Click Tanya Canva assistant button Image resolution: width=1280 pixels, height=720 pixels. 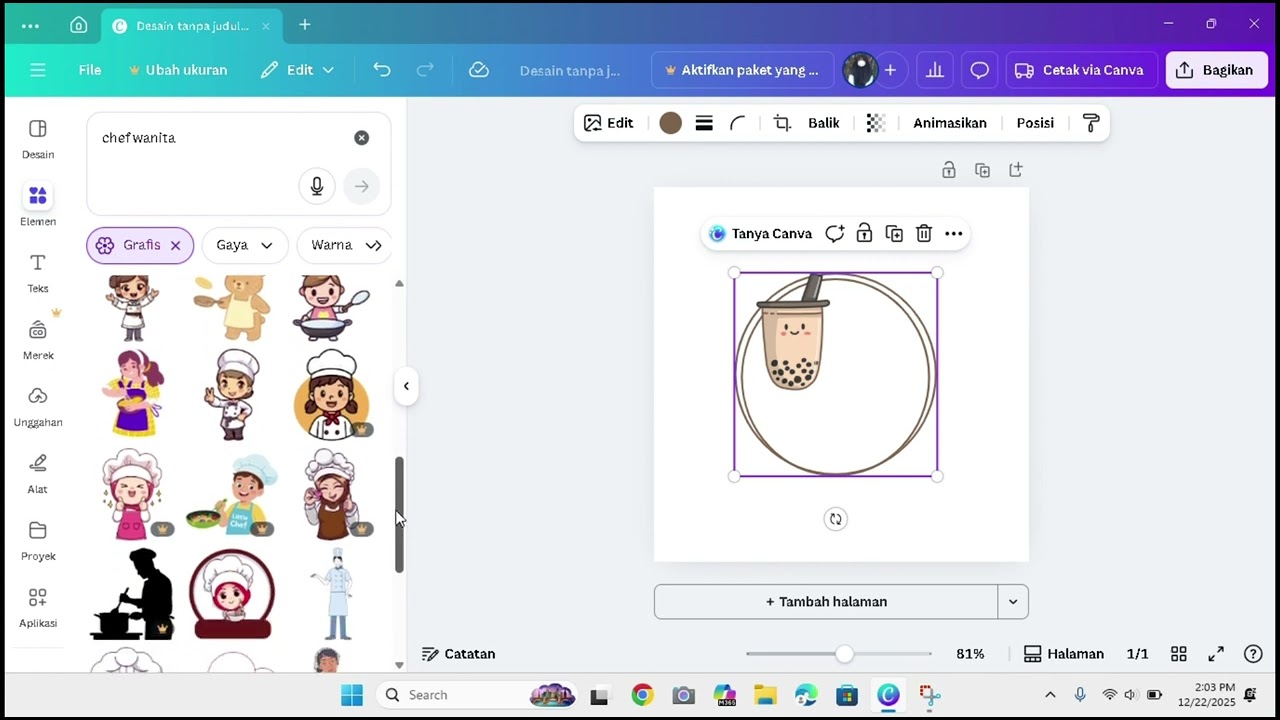point(761,234)
